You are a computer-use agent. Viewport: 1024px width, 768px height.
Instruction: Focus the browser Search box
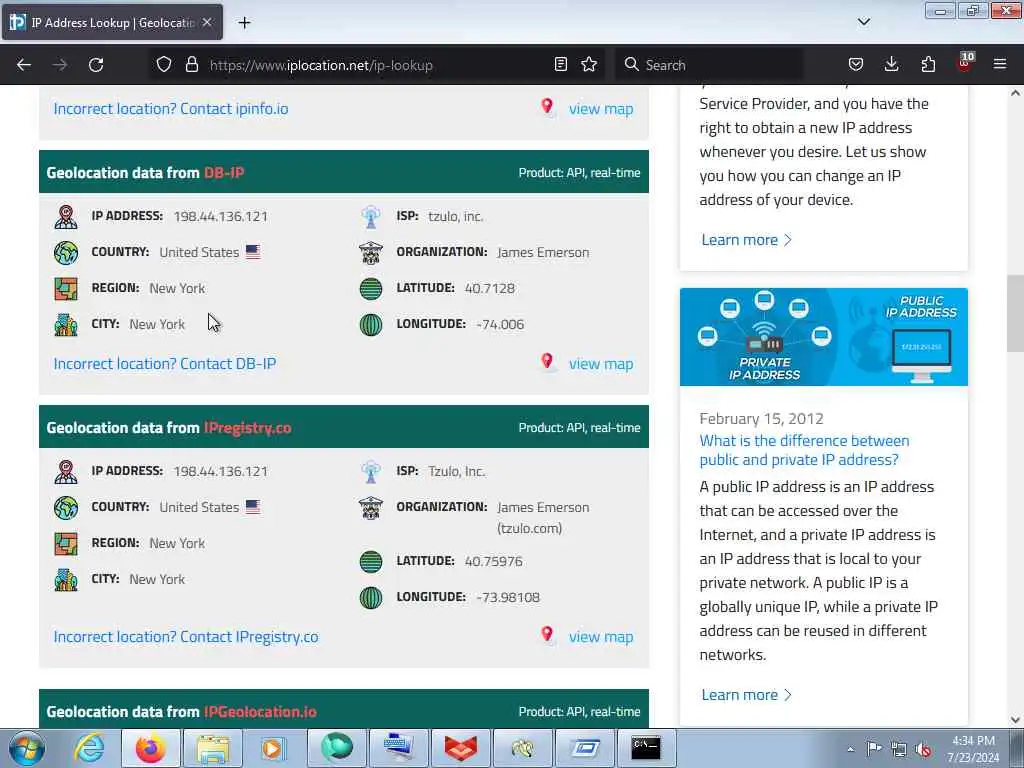(709, 65)
